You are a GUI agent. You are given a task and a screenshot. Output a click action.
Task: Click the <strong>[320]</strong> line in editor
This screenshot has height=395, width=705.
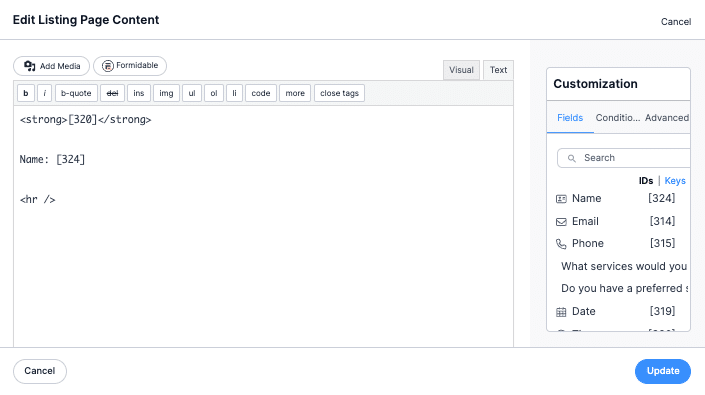pyautogui.click(x=85, y=120)
